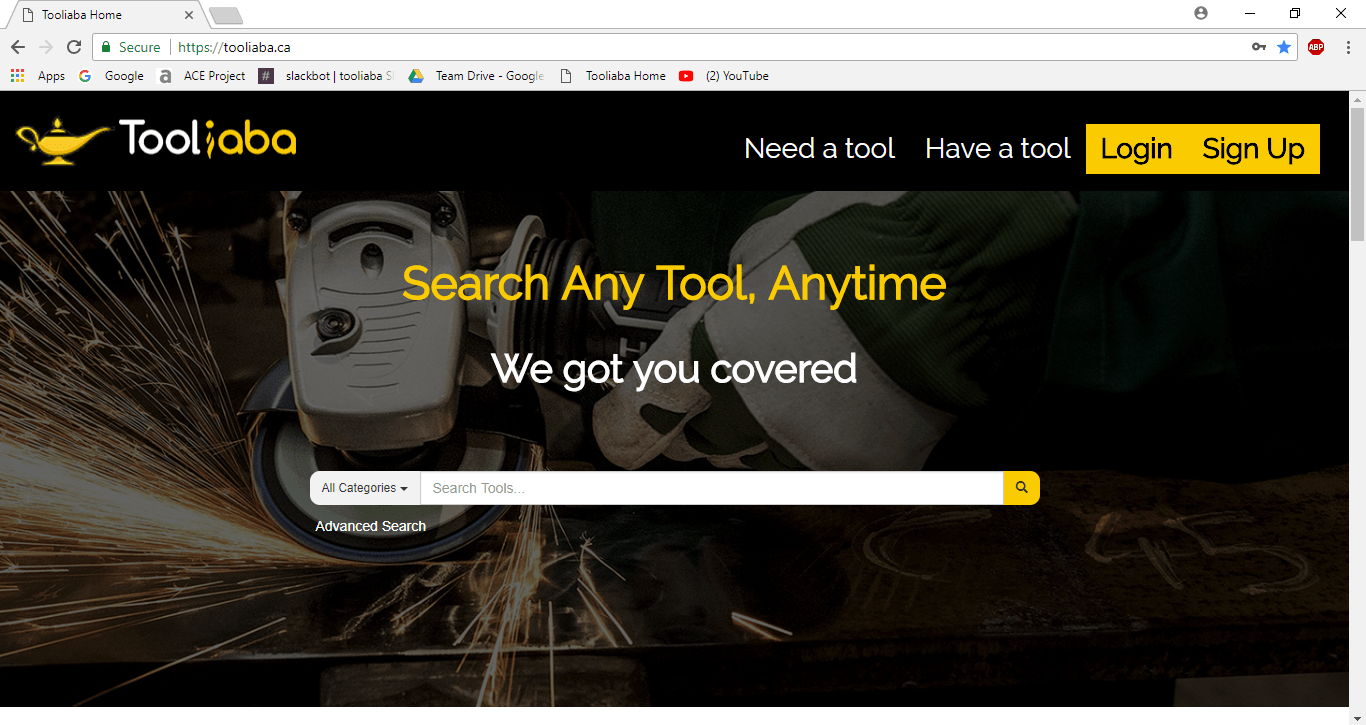
Task: Expand the All Categories dropdown
Action: click(x=365, y=488)
